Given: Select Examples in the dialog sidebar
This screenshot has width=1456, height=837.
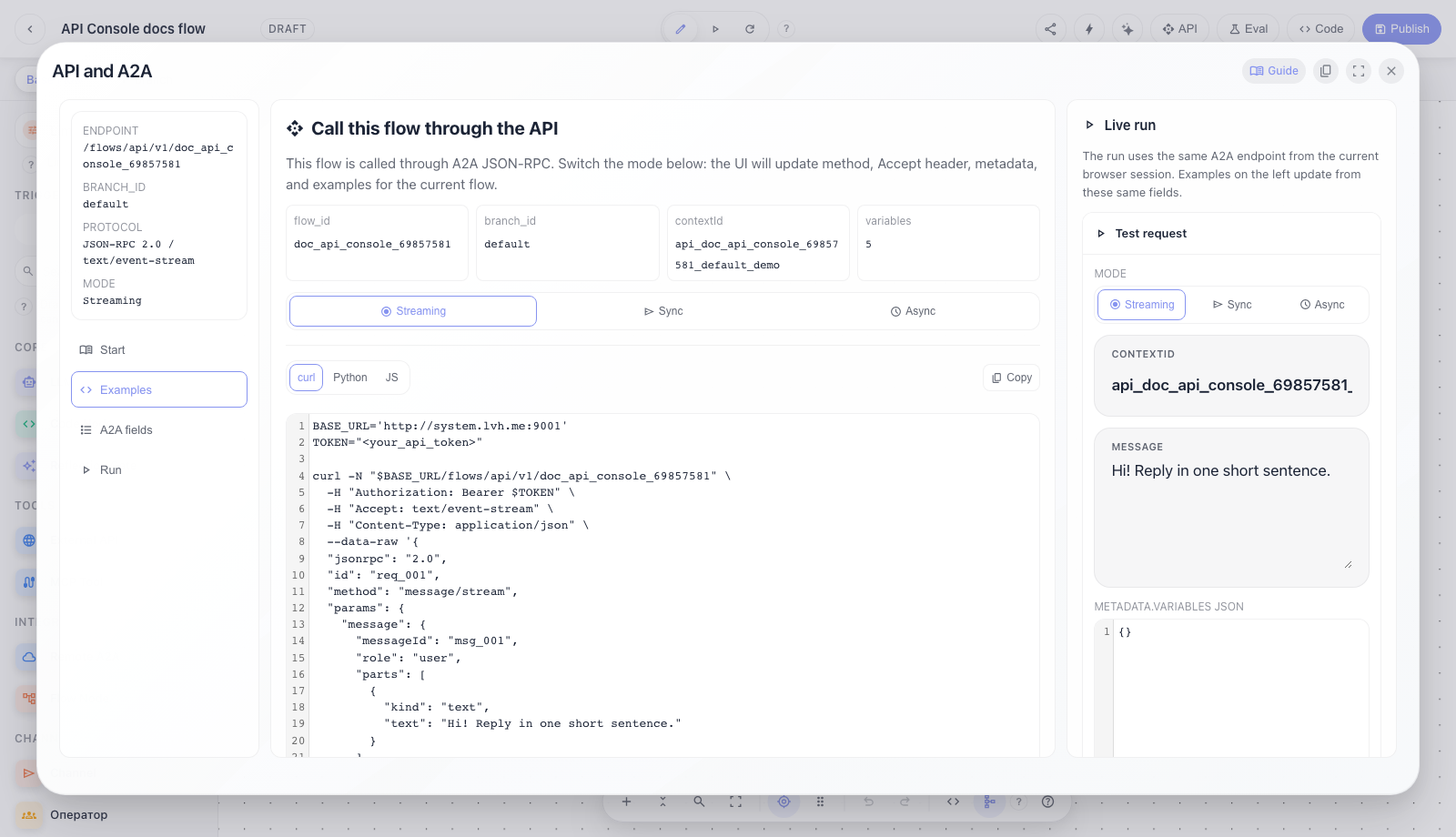Looking at the screenshot, I should [x=159, y=389].
